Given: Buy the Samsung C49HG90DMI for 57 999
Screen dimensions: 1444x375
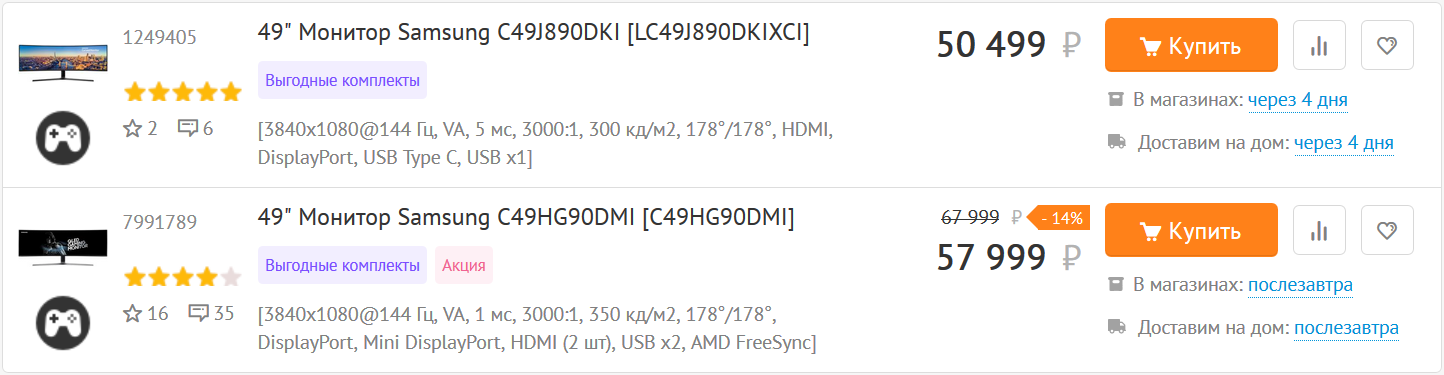Looking at the screenshot, I should pos(1191,231).
